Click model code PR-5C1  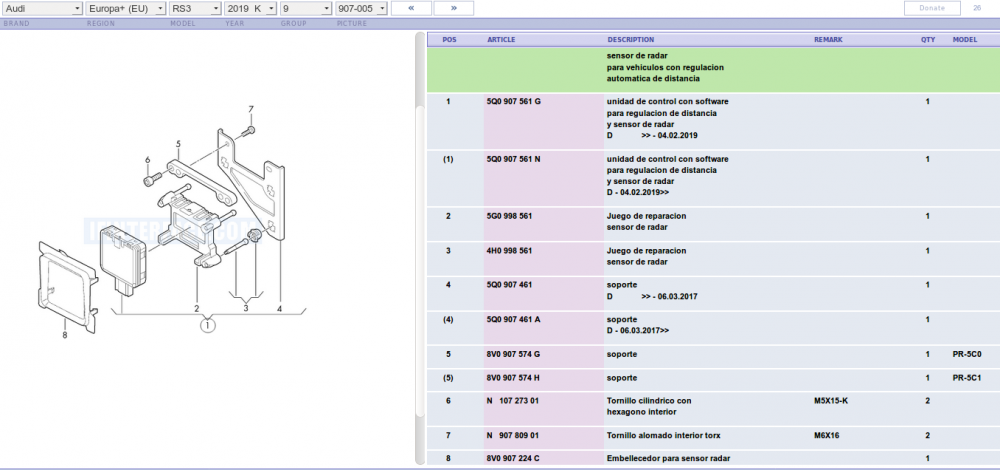[967, 378]
